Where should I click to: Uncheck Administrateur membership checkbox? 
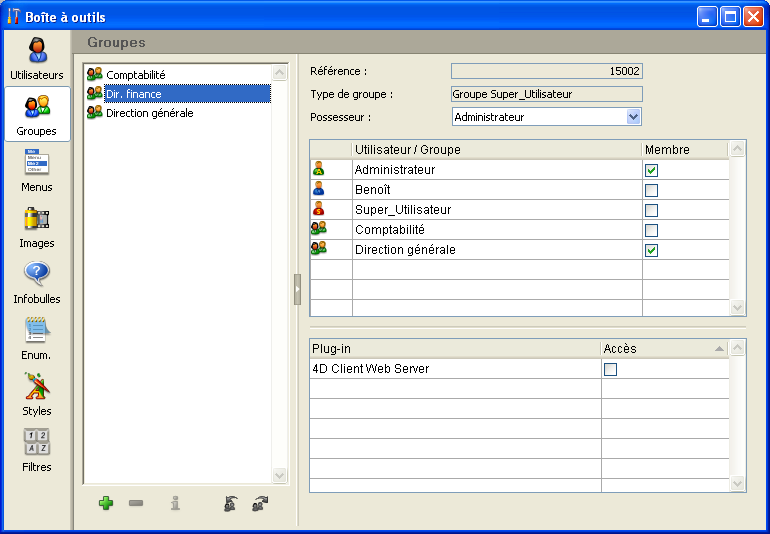coord(651,170)
